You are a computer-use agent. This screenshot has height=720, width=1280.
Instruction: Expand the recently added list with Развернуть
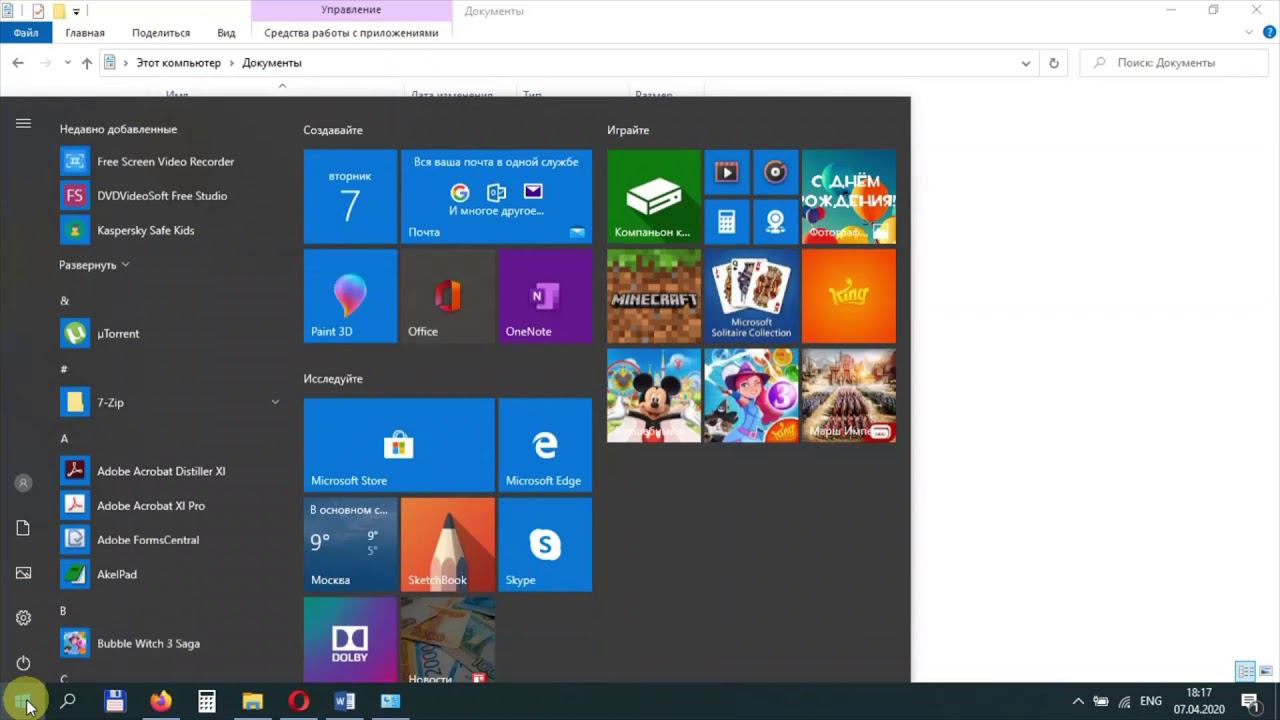coord(94,265)
